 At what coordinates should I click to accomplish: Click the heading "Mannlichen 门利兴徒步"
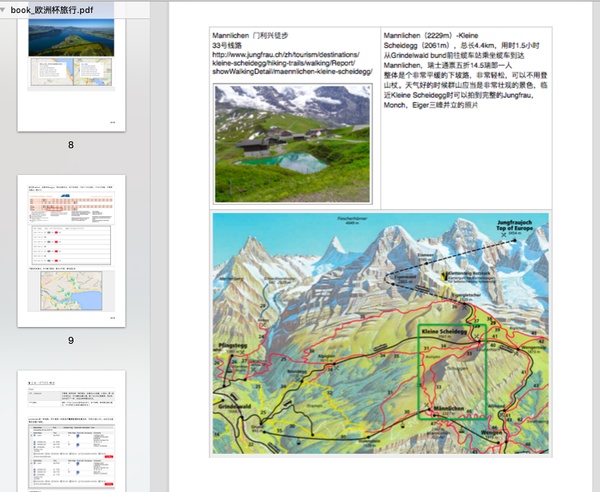250,36
